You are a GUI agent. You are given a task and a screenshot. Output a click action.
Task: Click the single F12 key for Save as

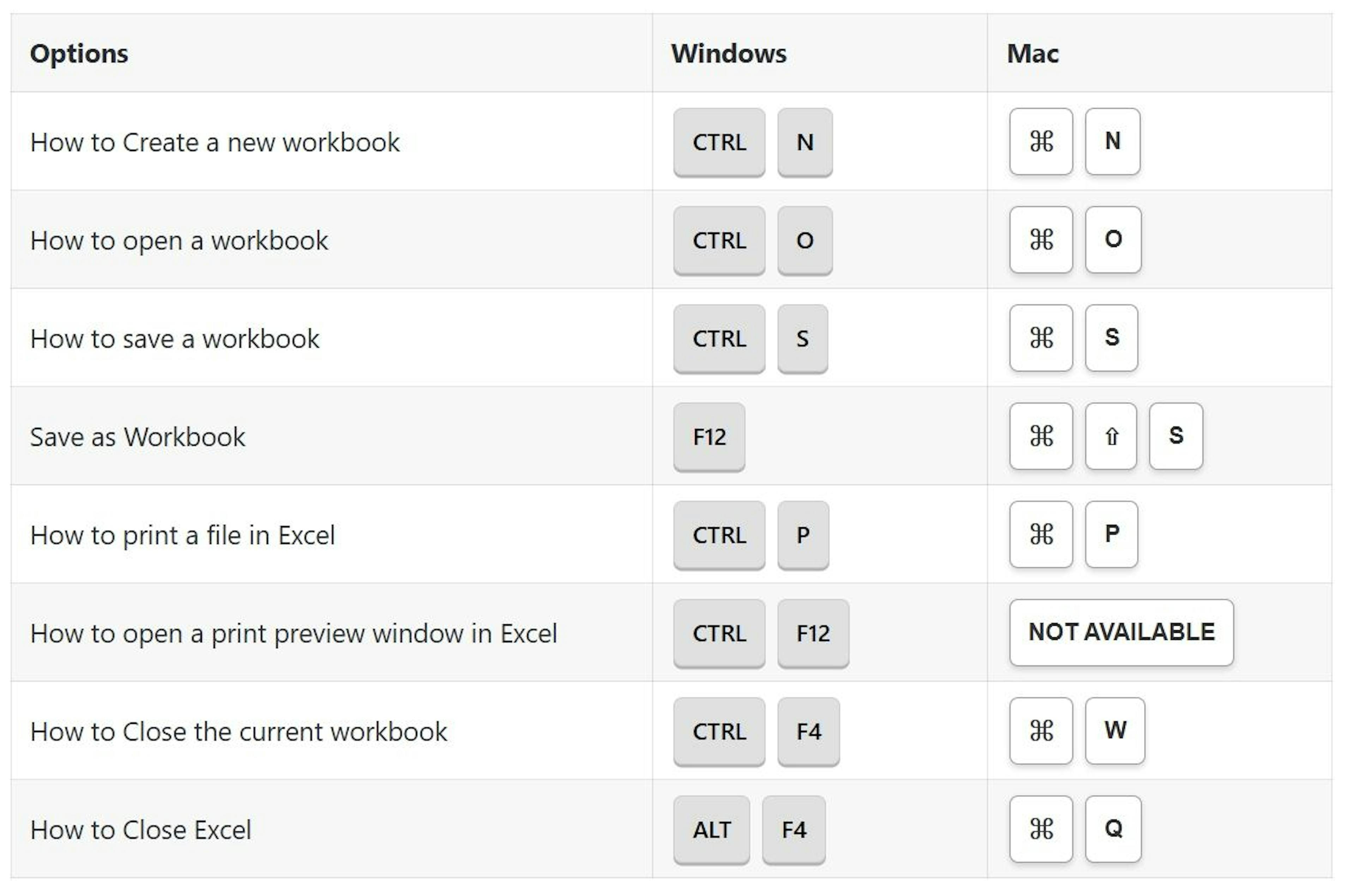click(709, 437)
